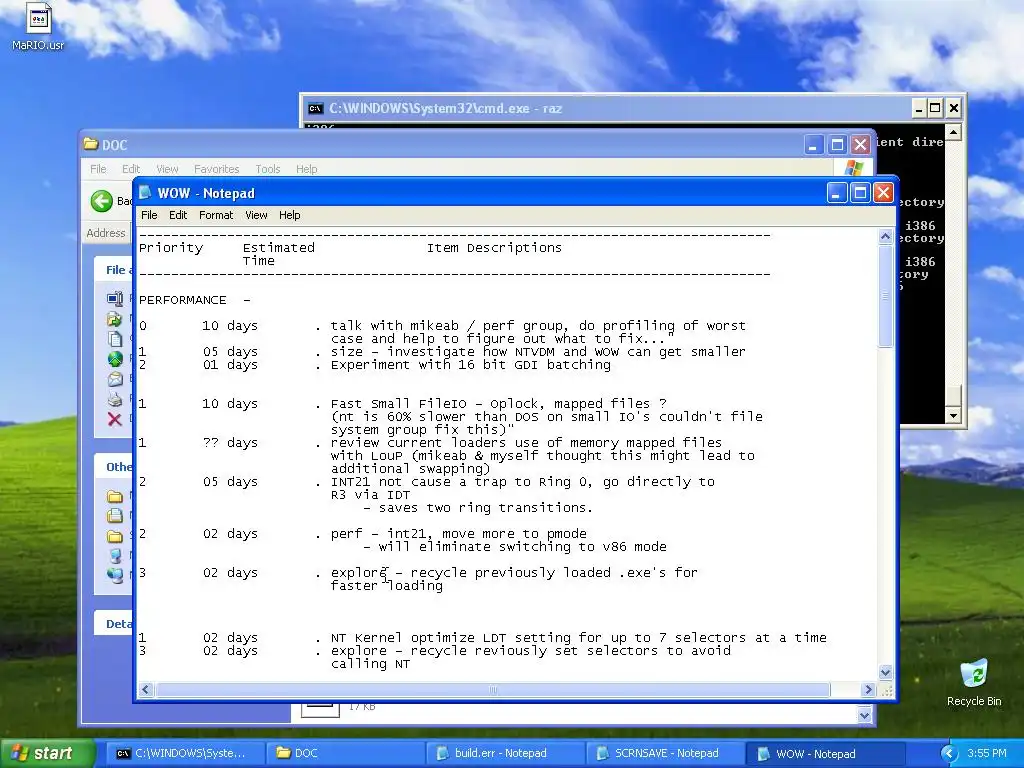Click the Notepad icon in WOW title bar
Screen dimensions: 1024x768
tap(146, 193)
